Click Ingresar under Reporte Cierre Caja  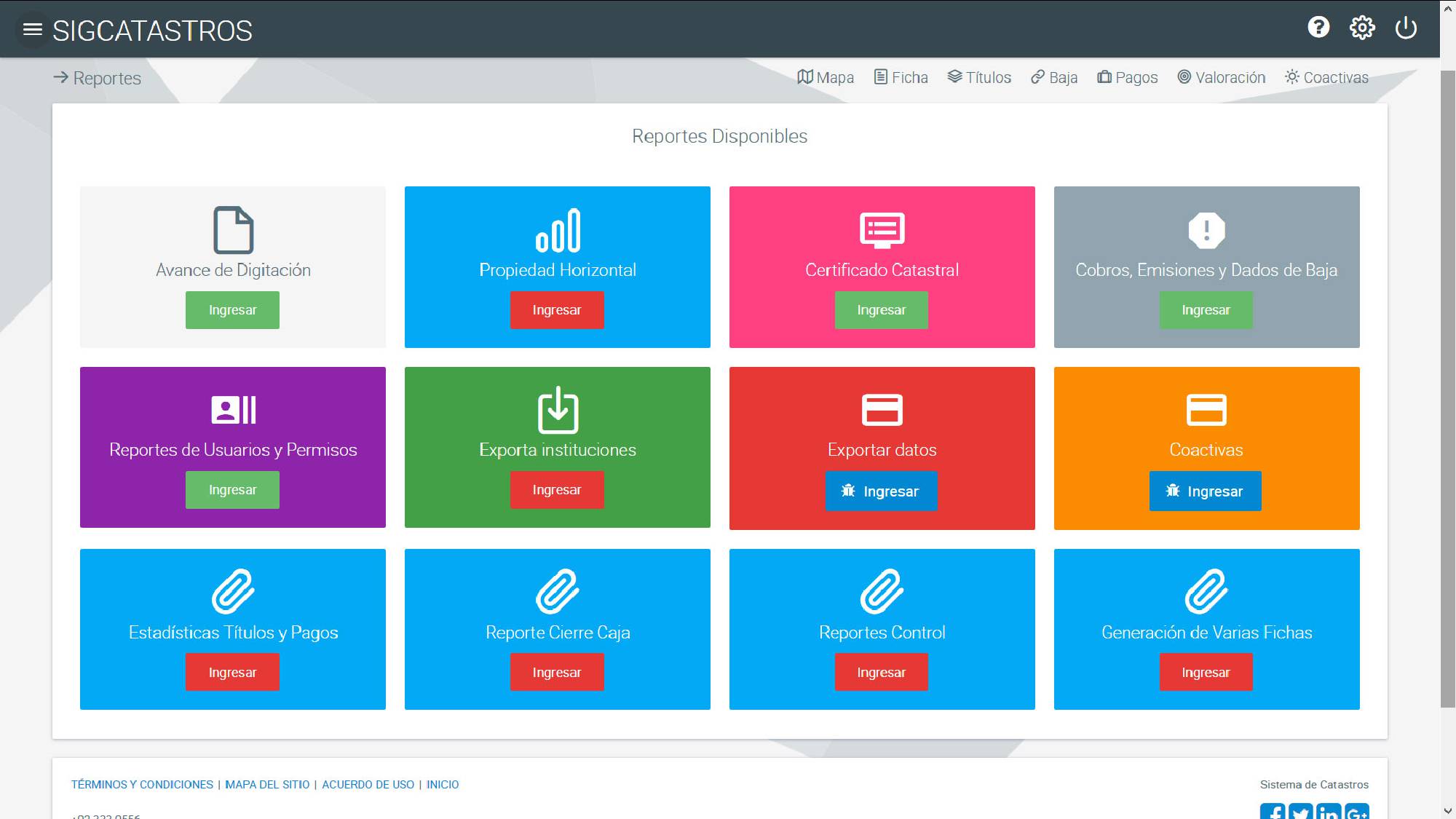click(557, 672)
